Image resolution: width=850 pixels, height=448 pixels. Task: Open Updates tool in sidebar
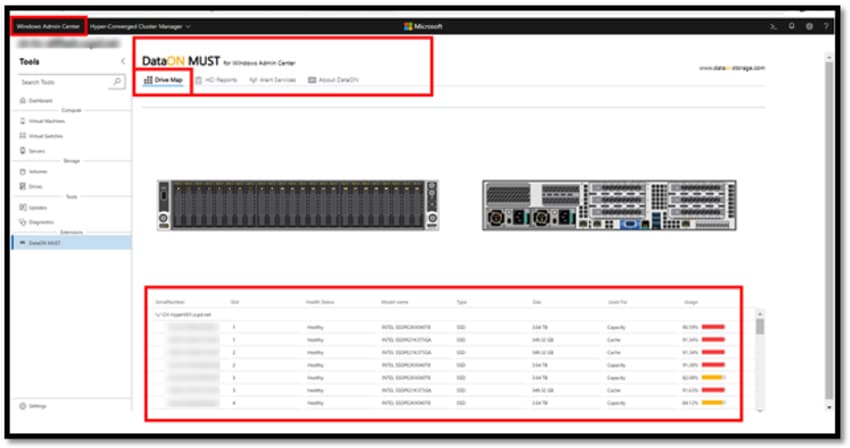click(x=33, y=207)
